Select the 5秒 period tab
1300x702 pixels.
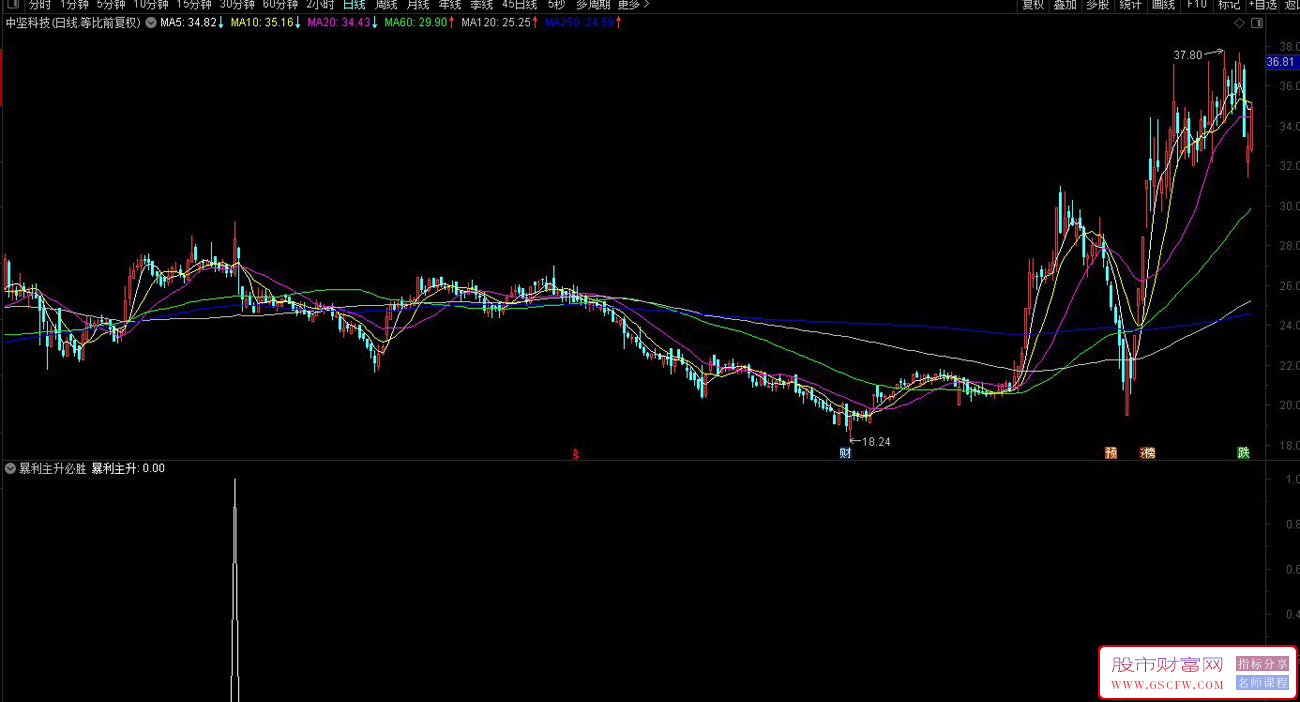[556, 4]
